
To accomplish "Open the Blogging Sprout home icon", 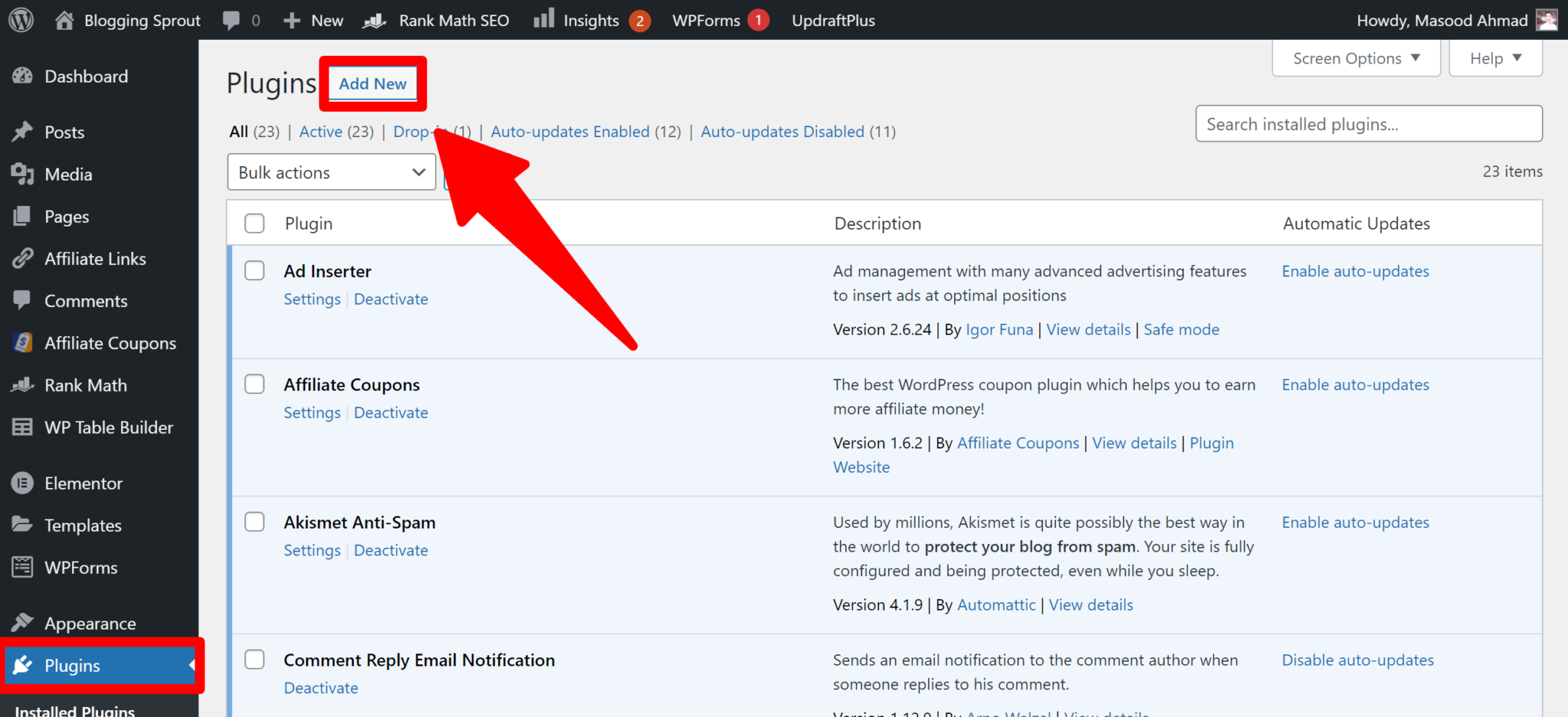I will point(64,20).
